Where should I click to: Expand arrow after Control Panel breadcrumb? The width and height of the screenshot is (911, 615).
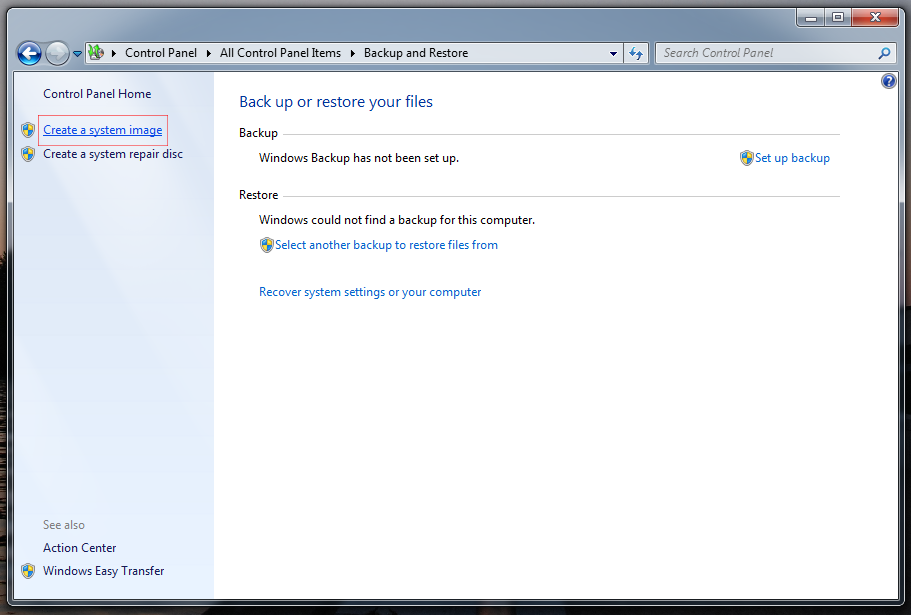point(209,53)
